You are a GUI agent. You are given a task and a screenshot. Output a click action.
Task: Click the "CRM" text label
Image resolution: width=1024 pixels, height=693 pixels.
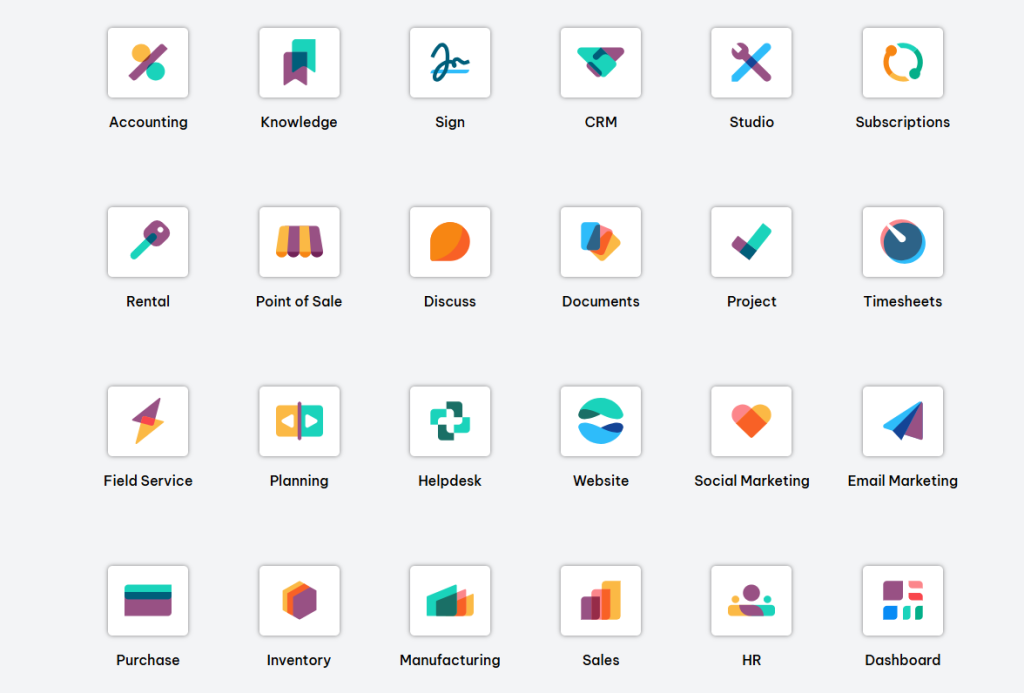[x=601, y=122]
